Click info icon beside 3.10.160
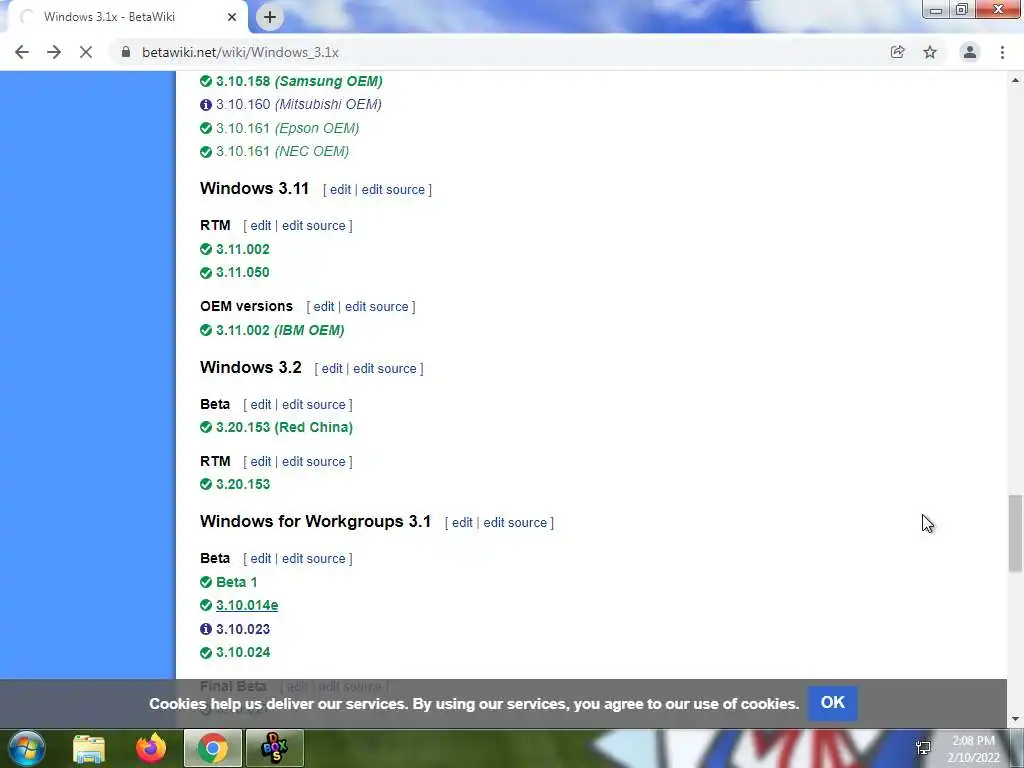1024x768 pixels. pyautogui.click(x=206, y=104)
